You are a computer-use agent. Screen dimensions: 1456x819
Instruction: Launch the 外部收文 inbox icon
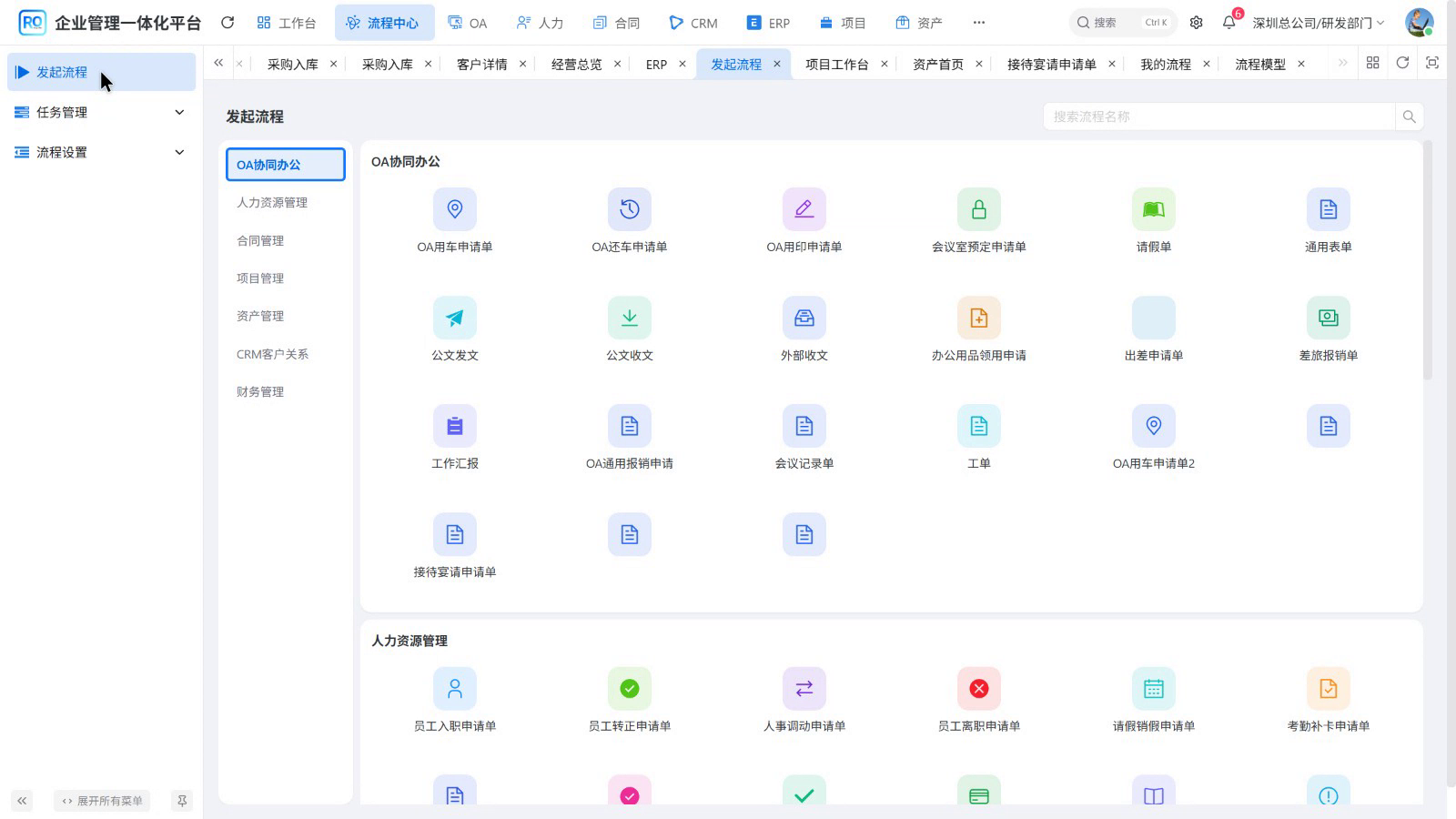point(804,318)
